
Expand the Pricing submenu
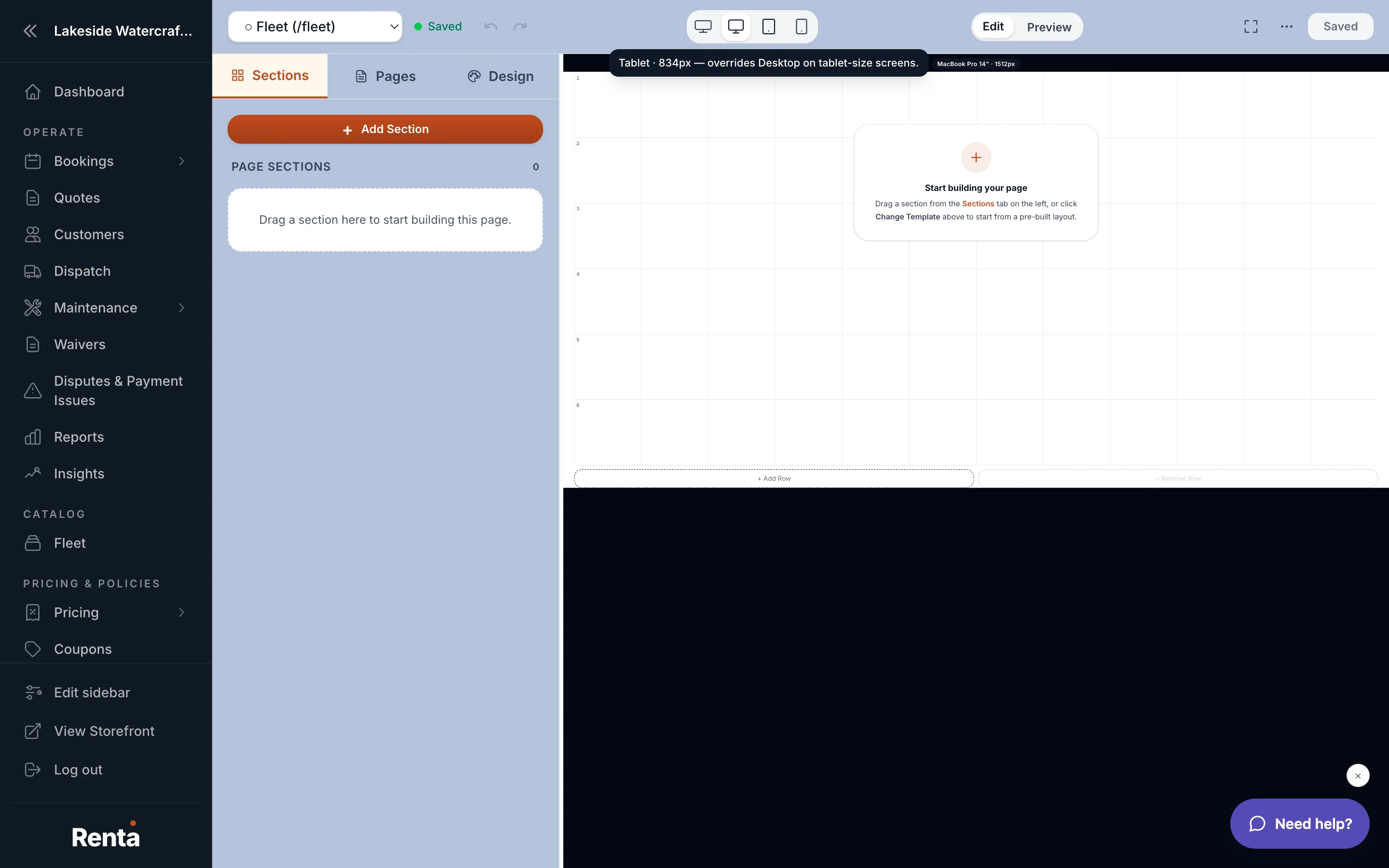click(x=181, y=612)
